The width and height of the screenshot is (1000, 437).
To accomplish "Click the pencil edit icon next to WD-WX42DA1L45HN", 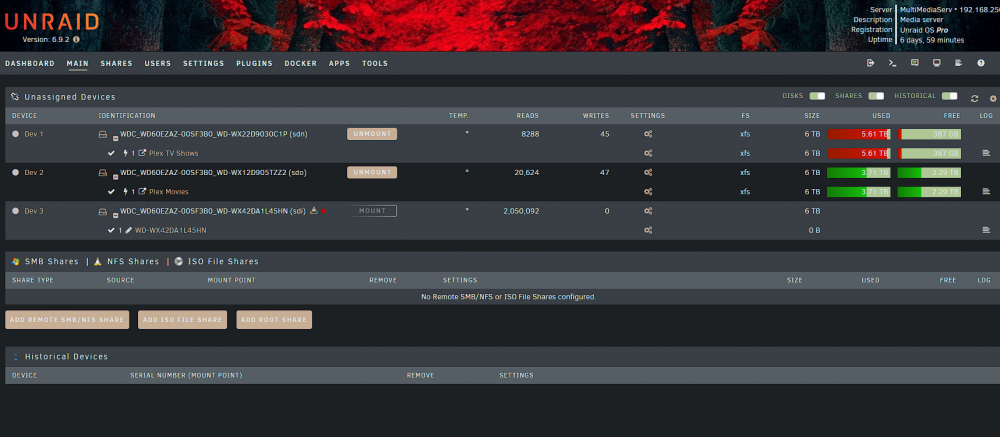I will coord(128,230).
